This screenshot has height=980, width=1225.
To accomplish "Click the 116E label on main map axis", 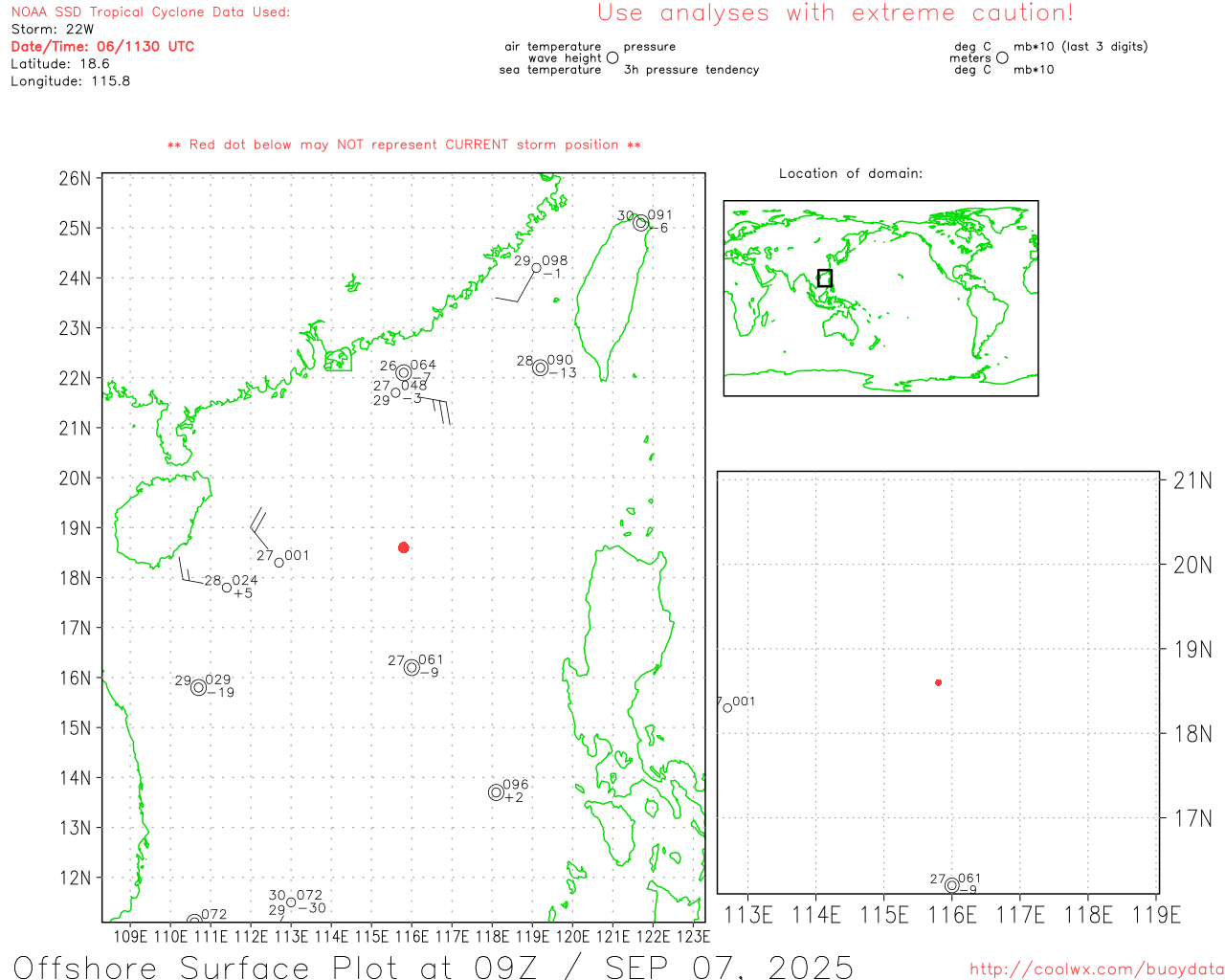I will tap(412, 936).
